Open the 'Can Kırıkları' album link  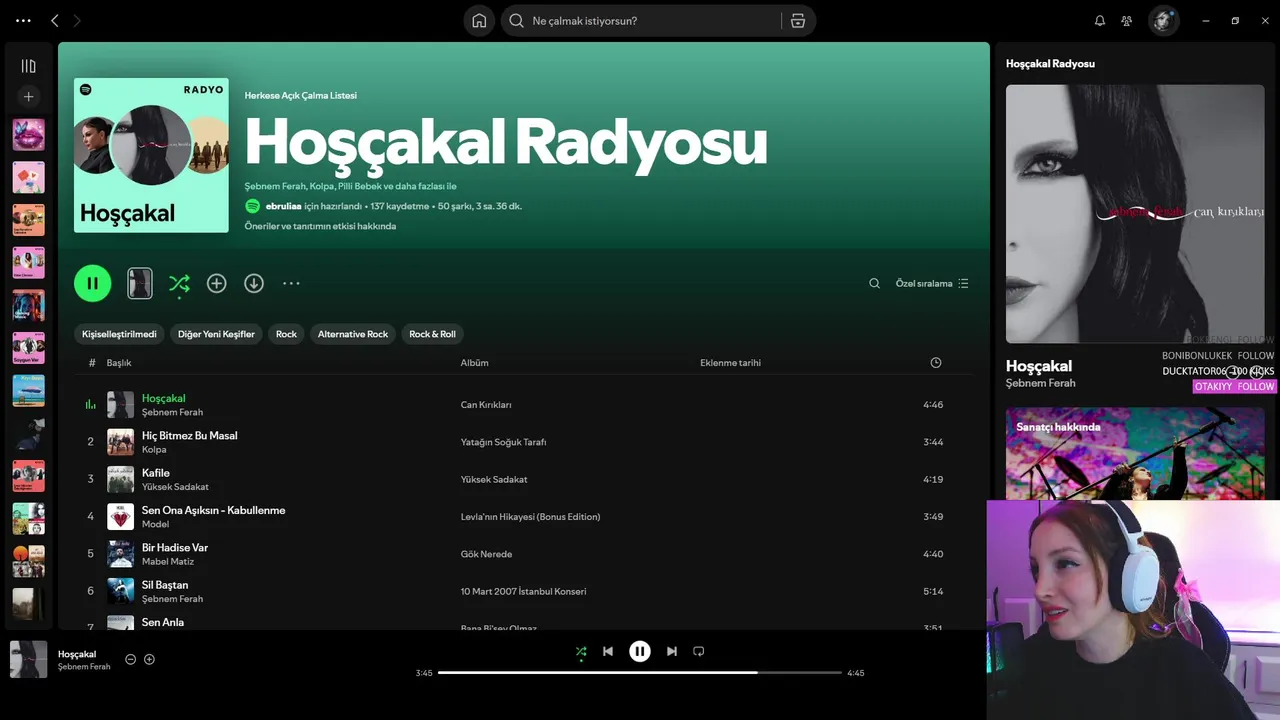pyautogui.click(x=486, y=405)
